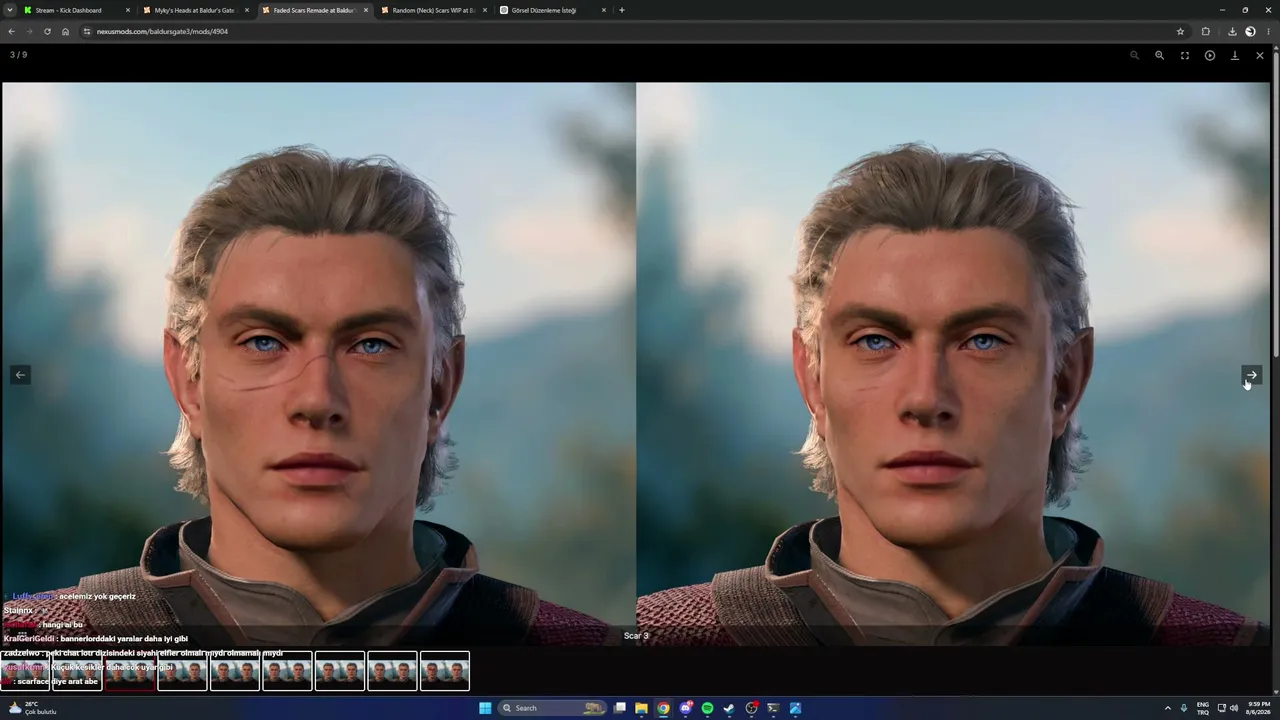Bookmark this page with the star icon
Image resolution: width=1280 pixels, height=720 pixels.
(x=1180, y=31)
